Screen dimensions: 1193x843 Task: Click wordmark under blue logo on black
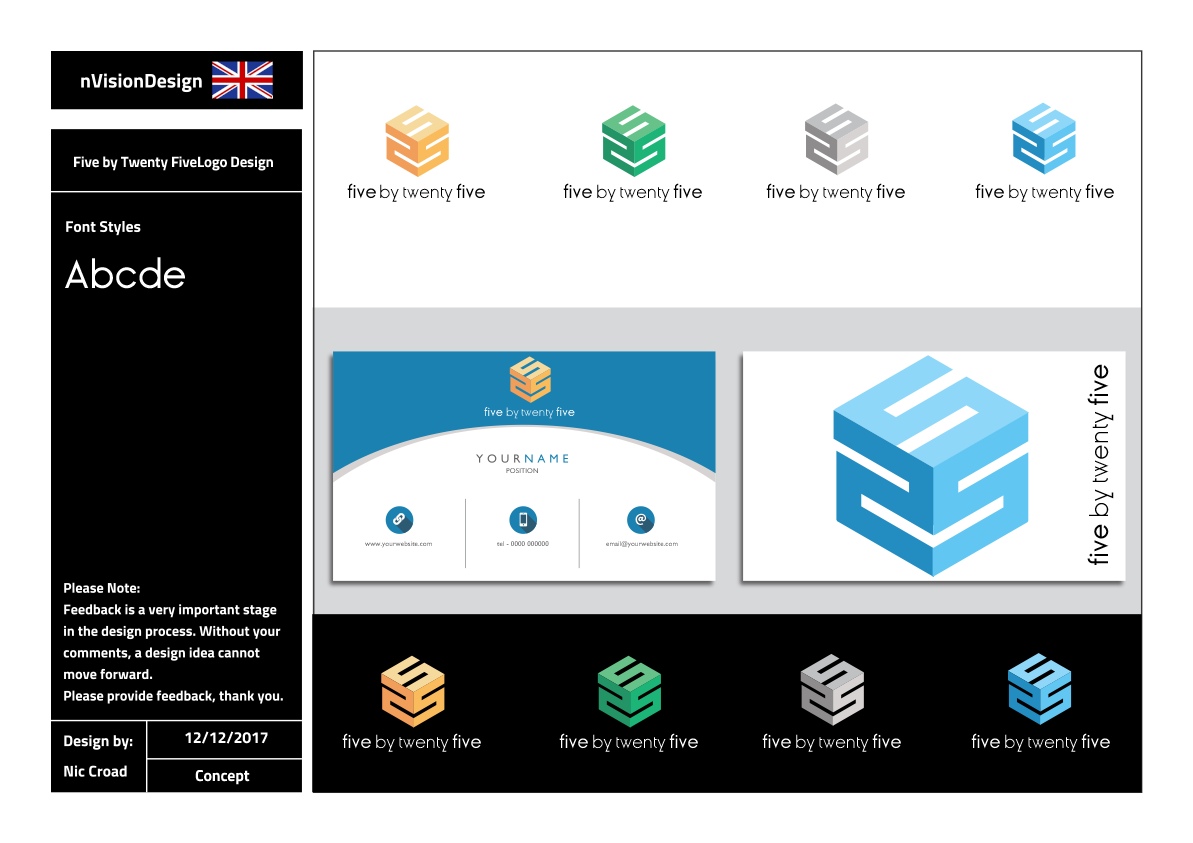coord(1041,743)
